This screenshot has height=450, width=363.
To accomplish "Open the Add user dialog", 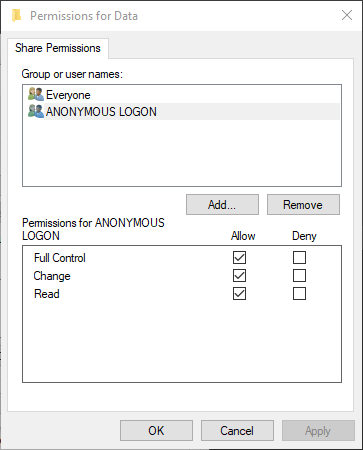I will tap(222, 205).
